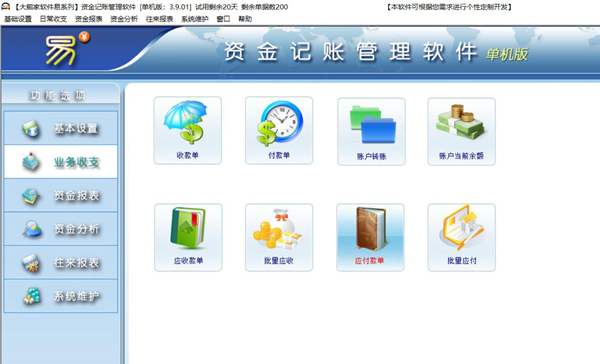Open the 付款单 clock icon
Screen dimensions: 600x364
click(x=279, y=131)
